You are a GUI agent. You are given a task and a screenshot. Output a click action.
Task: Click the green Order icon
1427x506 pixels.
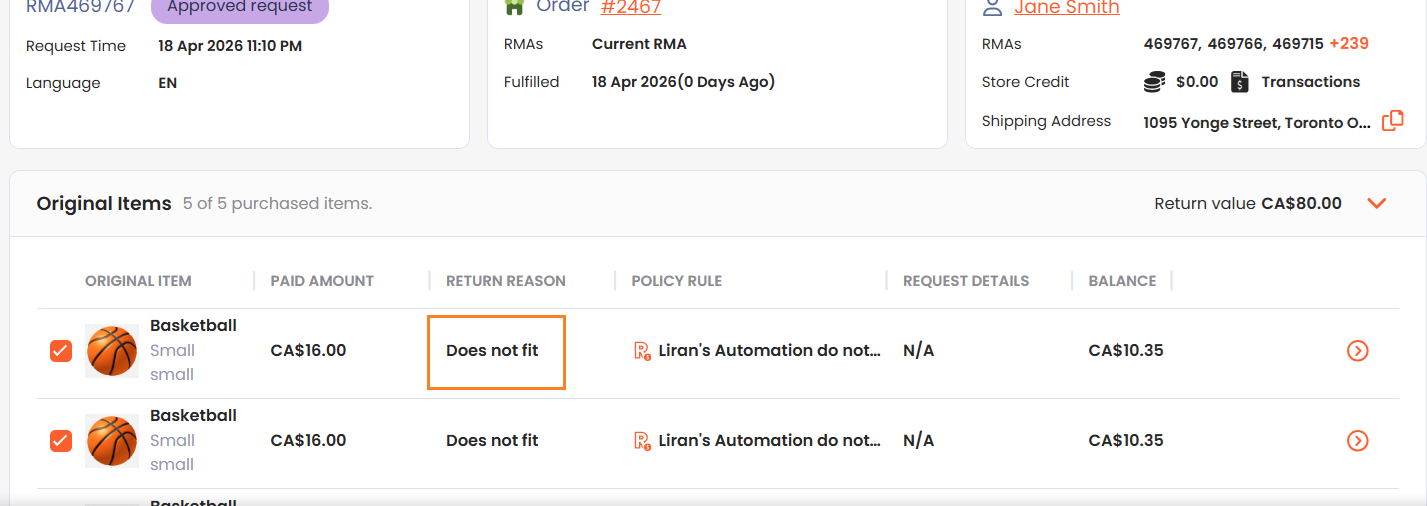515,7
